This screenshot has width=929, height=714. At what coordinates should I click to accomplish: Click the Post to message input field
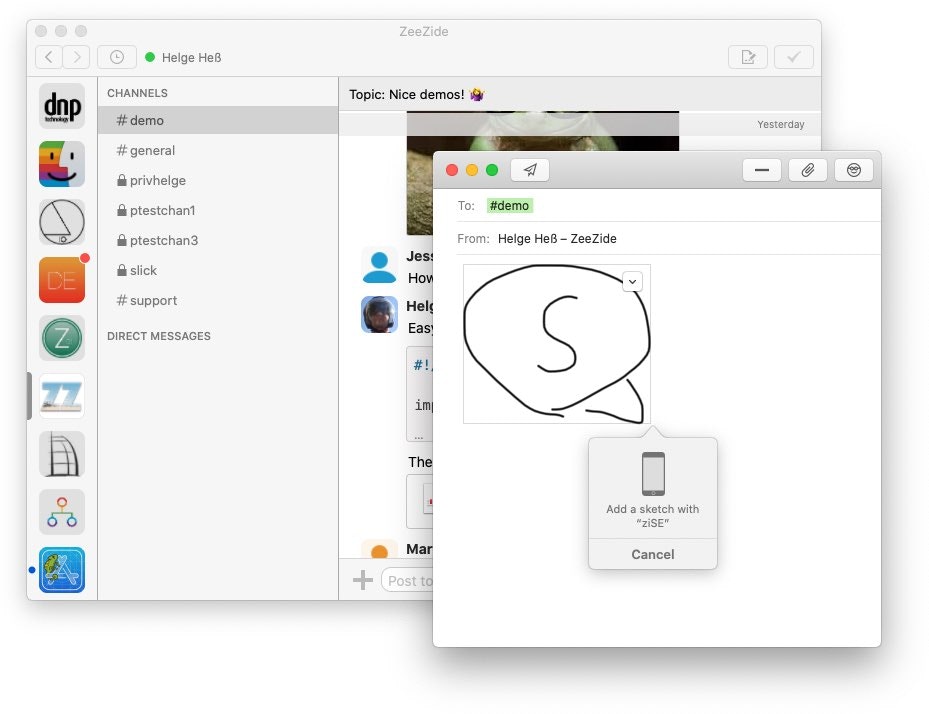click(410, 580)
